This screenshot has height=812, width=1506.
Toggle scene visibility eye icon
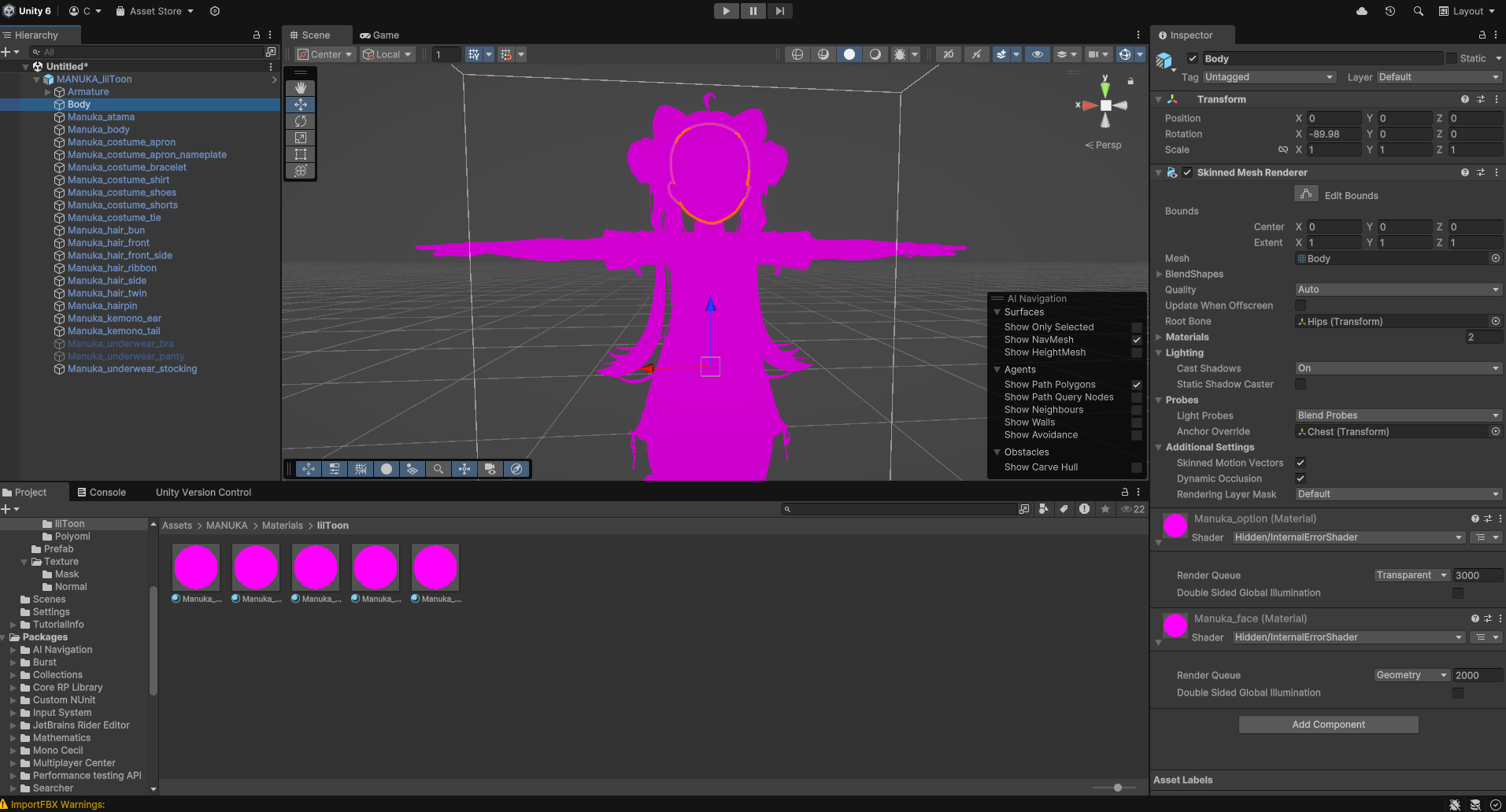(1038, 54)
